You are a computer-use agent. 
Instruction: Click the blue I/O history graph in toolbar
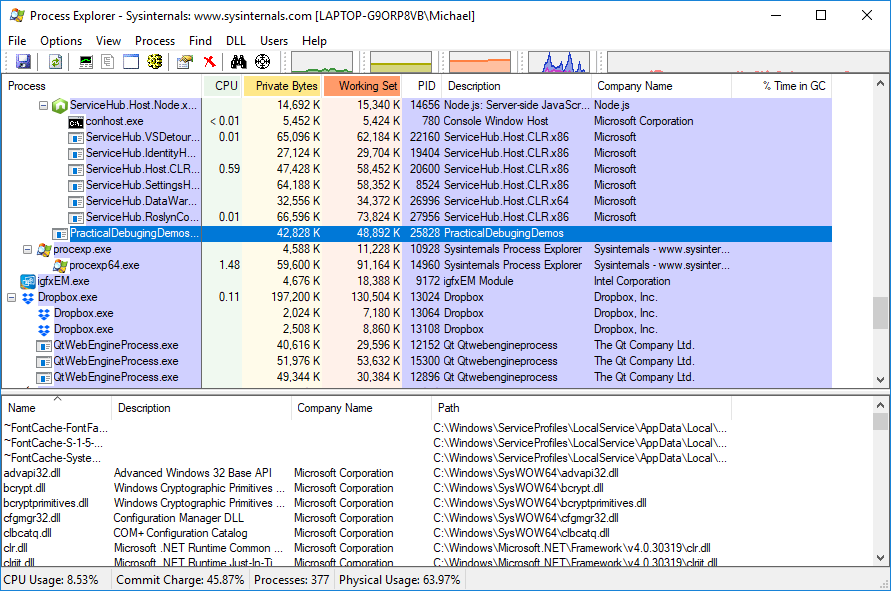559,62
